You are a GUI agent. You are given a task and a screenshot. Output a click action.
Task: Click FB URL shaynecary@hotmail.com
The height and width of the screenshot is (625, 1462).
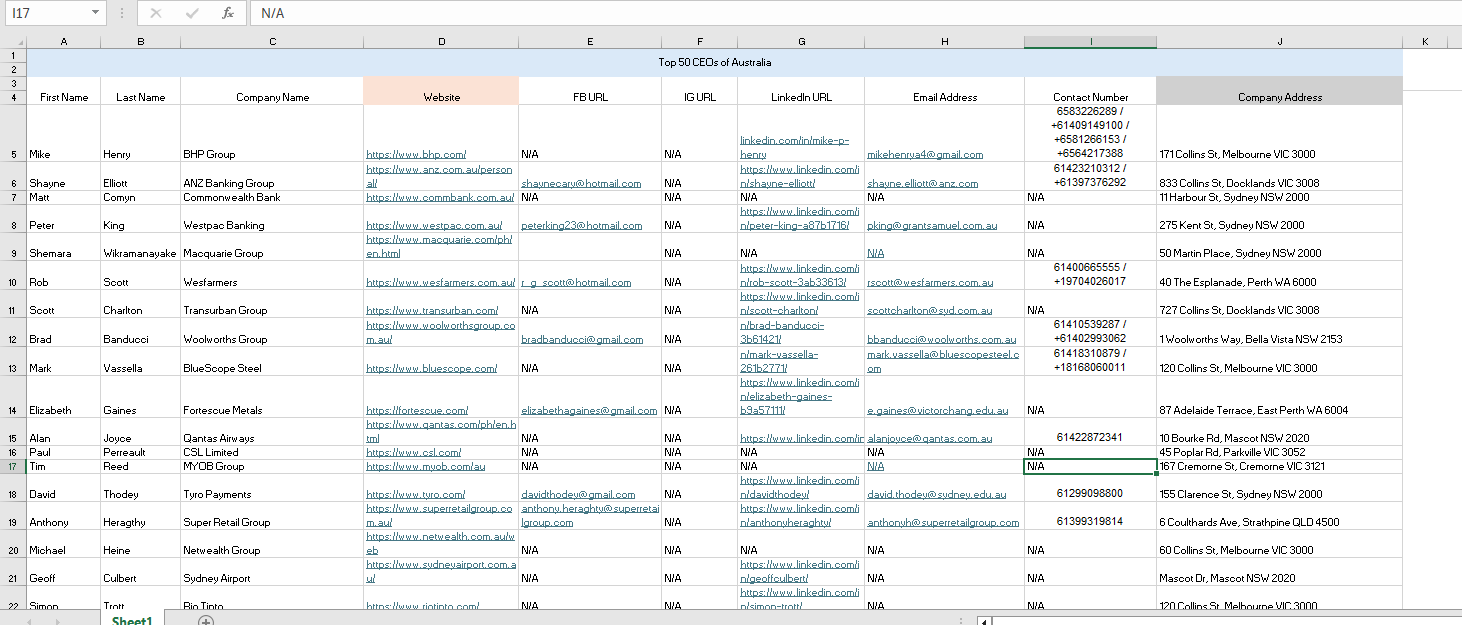[581, 184]
